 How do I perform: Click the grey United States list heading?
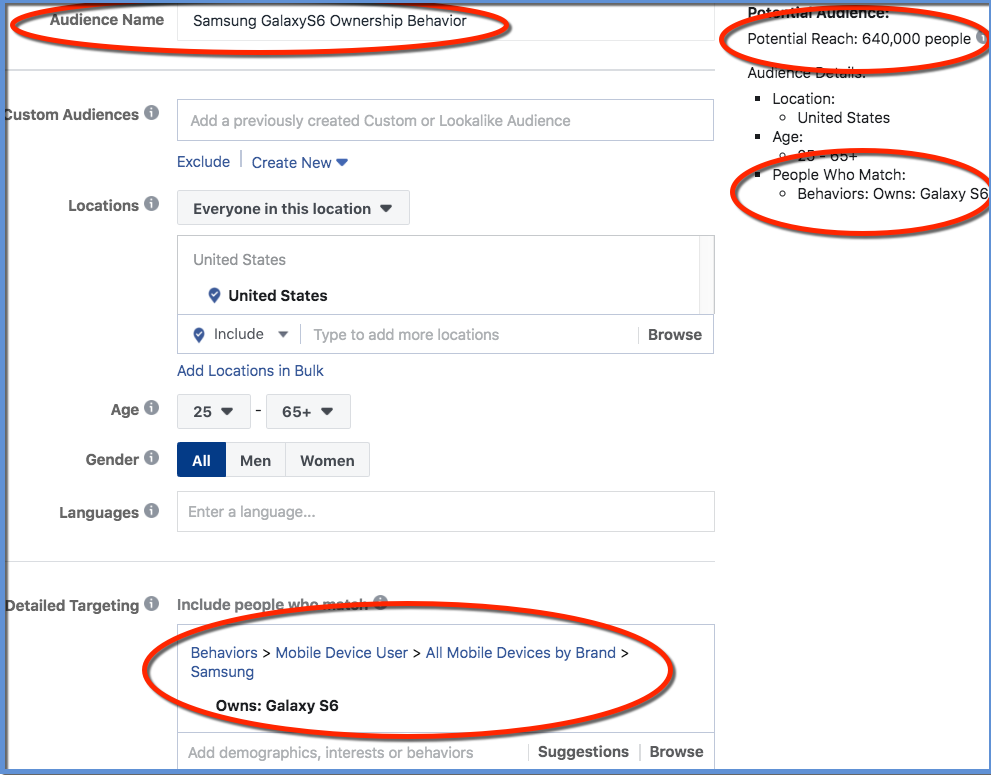tap(240, 260)
